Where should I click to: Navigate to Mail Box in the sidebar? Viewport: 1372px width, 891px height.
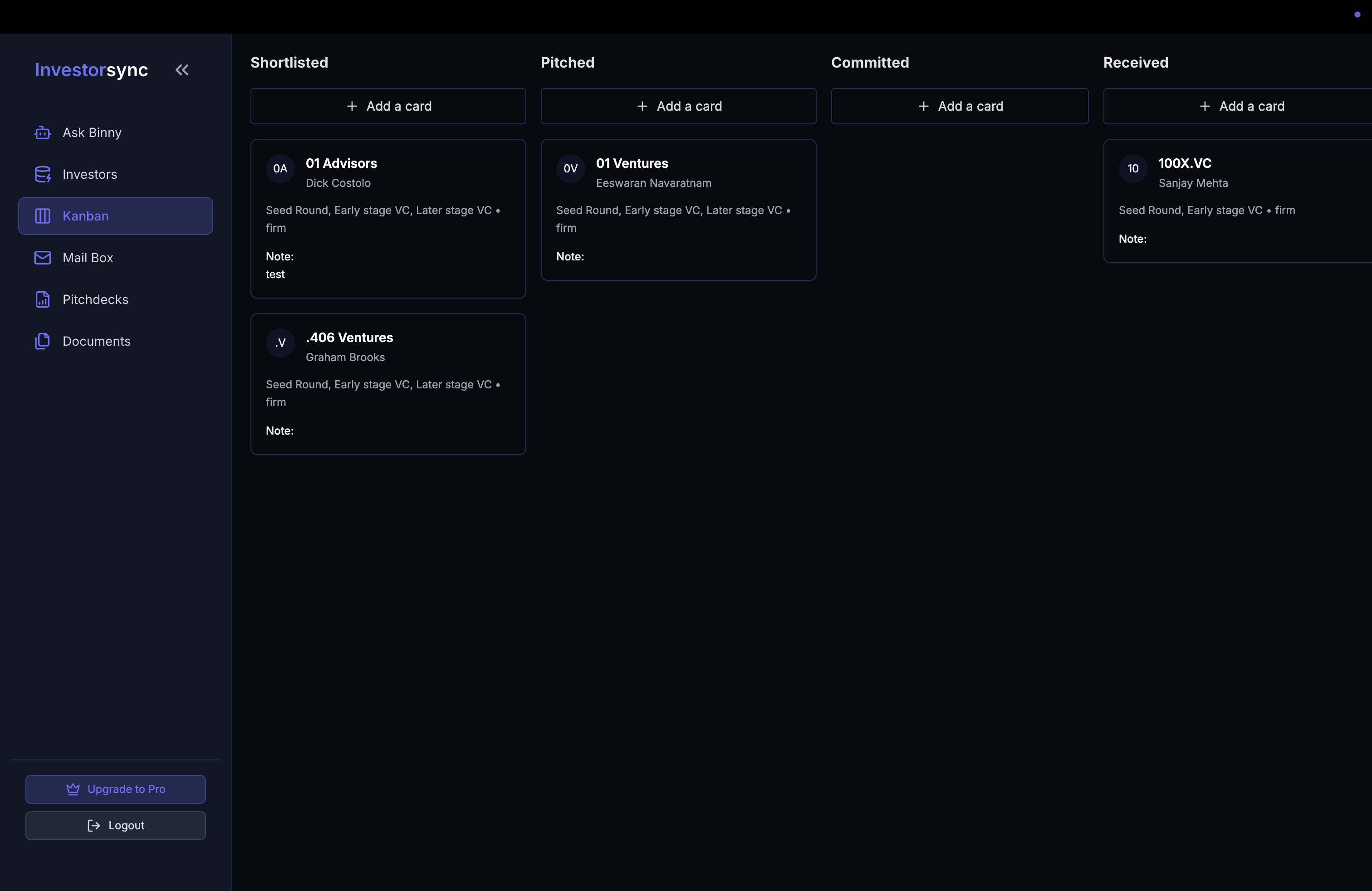click(x=88, y=258)
